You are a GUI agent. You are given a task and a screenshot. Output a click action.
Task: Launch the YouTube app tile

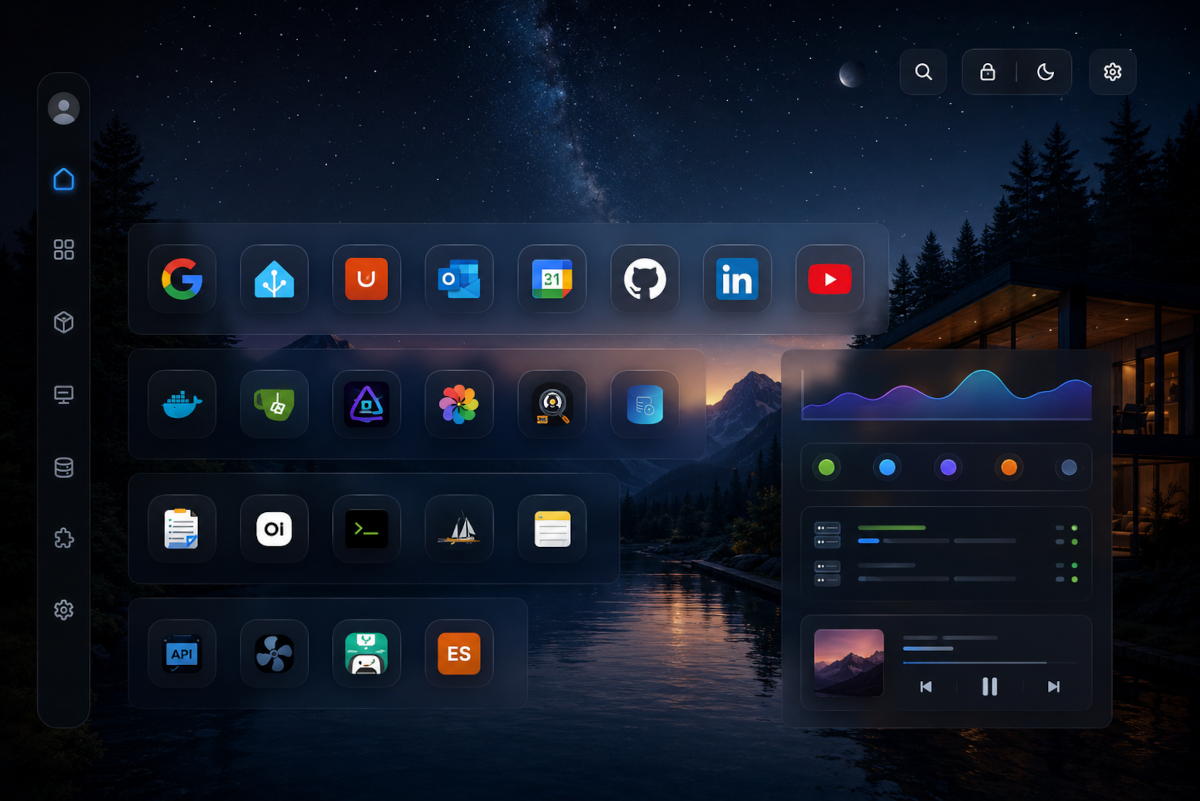[830, 279]
